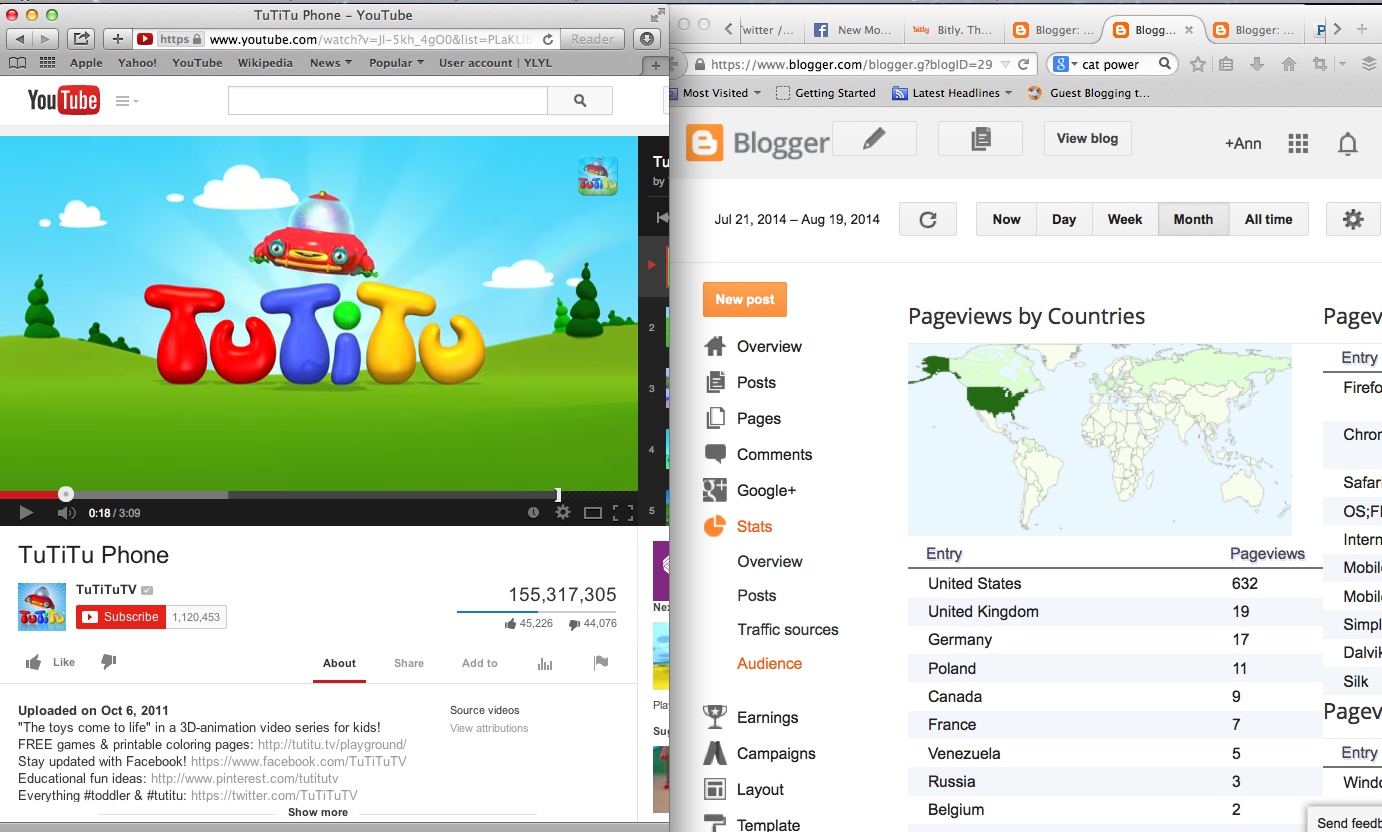Screen dimensions: 1382x832
Task: Toggle fullscreen on the video player
Action: 623,513
